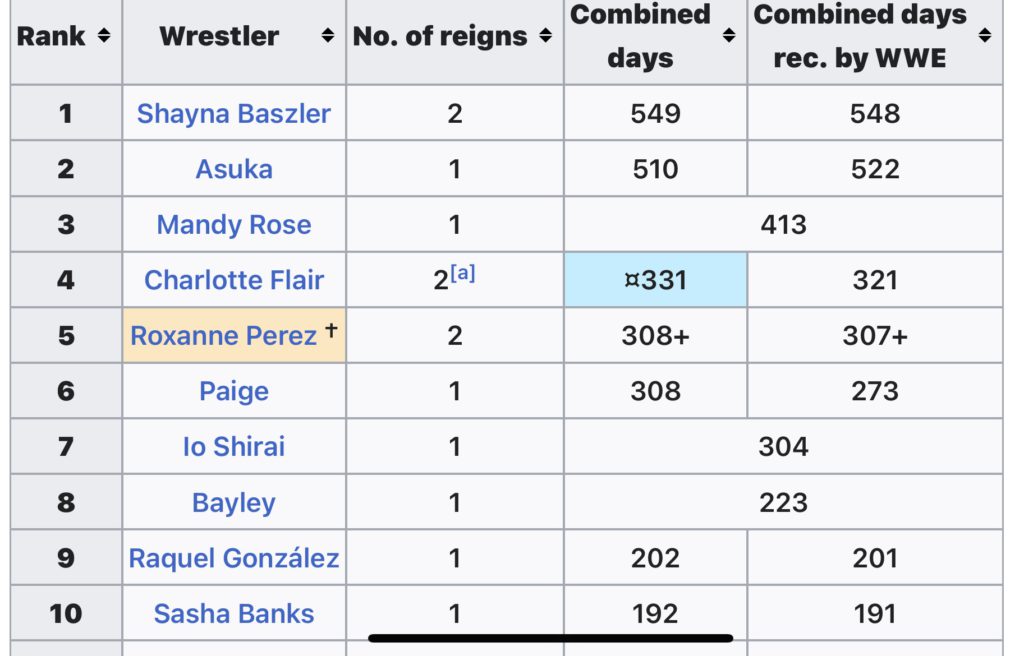Sort table by Rank column arrows
The image size is (1024, 656).
103,37
